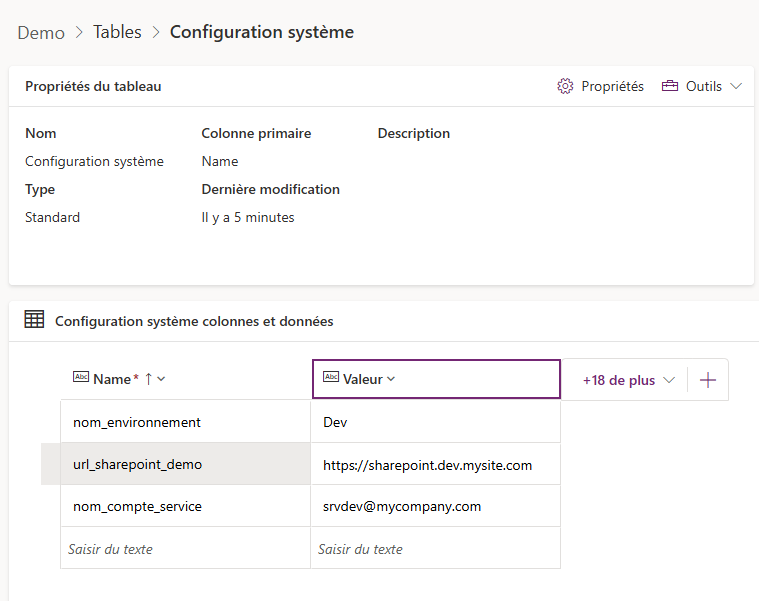Go to Demo breadcrumb
The width and height of the screenshot is (759, 601).
41,33
